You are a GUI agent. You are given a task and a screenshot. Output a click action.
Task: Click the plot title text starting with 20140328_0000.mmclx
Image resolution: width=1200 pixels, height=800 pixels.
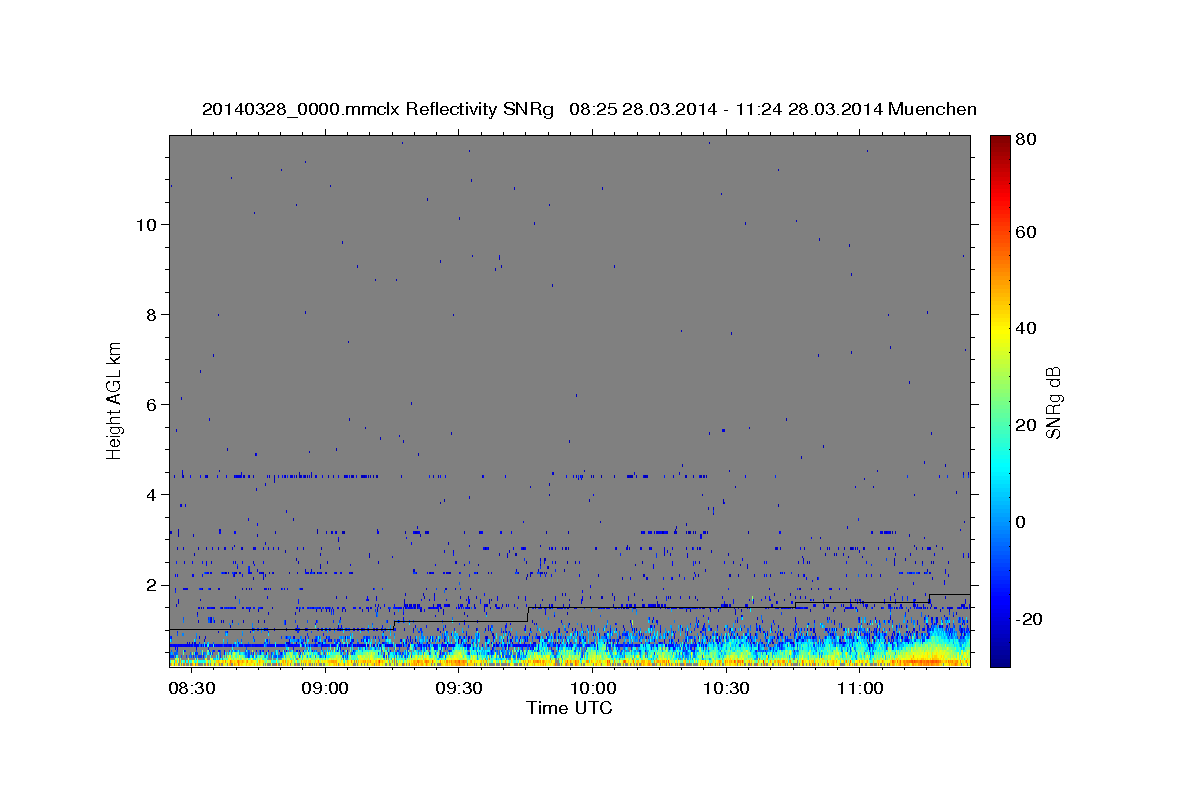click(x=589, y=109)
